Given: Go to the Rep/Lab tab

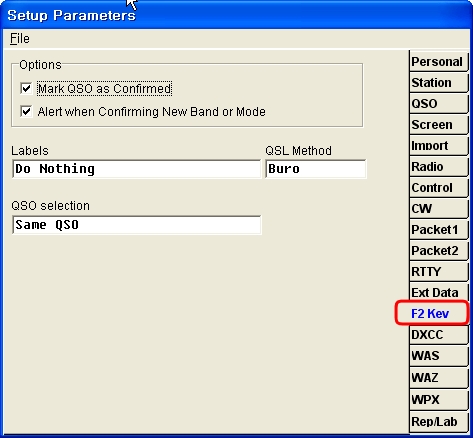Looking at the screenshot, I should coord(439,422).
